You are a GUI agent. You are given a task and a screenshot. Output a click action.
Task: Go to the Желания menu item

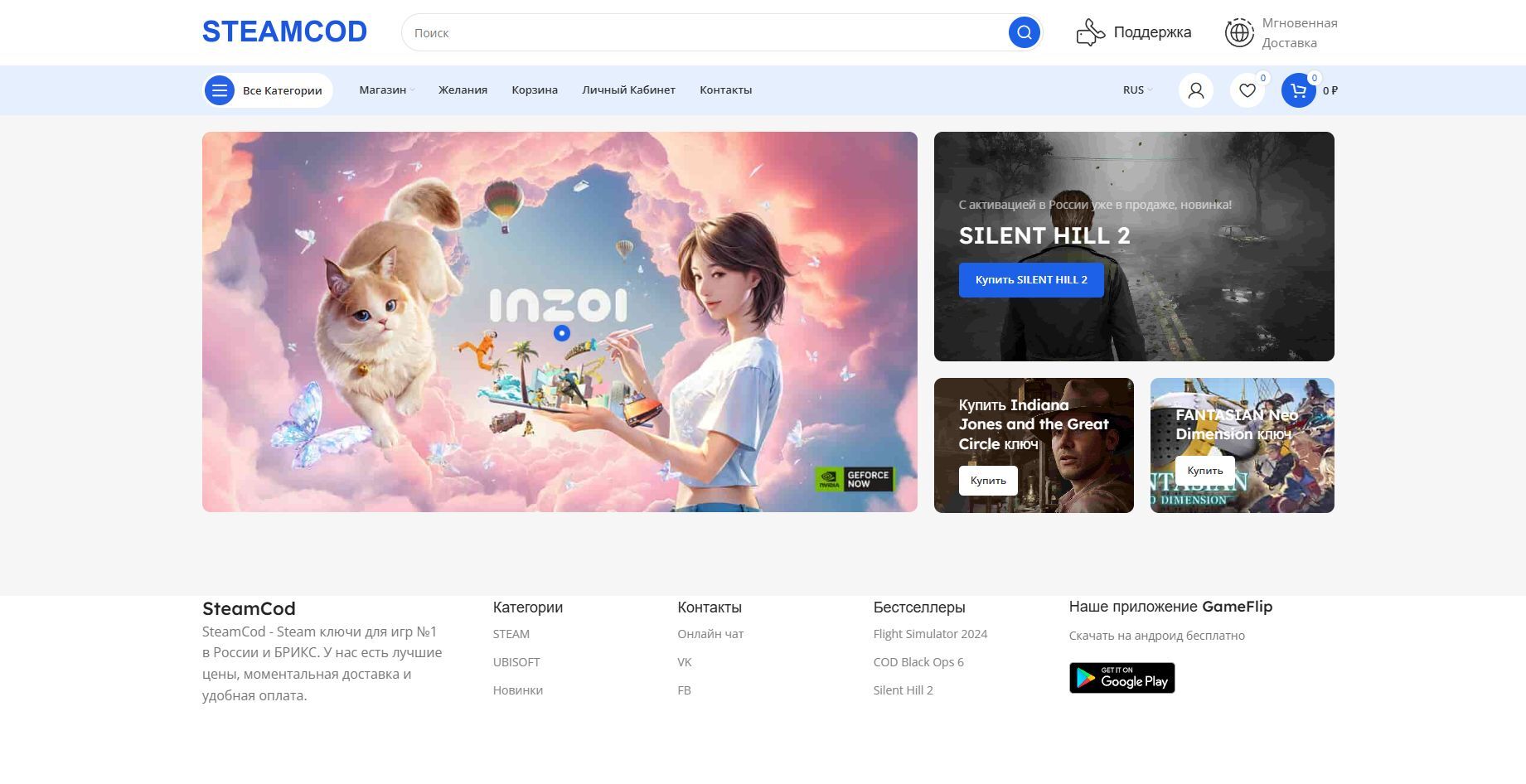pos(463,90)
